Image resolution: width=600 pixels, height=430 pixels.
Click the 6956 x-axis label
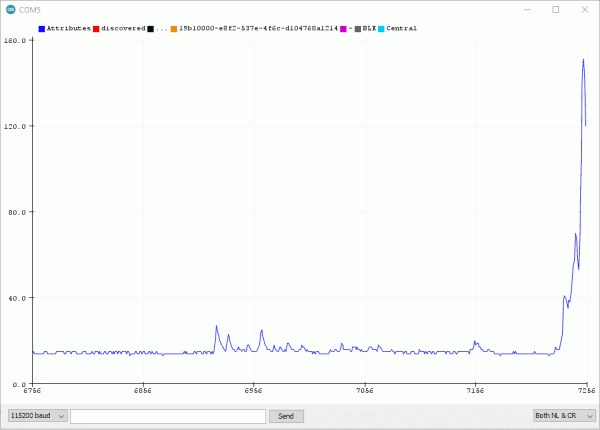[253, 390]
